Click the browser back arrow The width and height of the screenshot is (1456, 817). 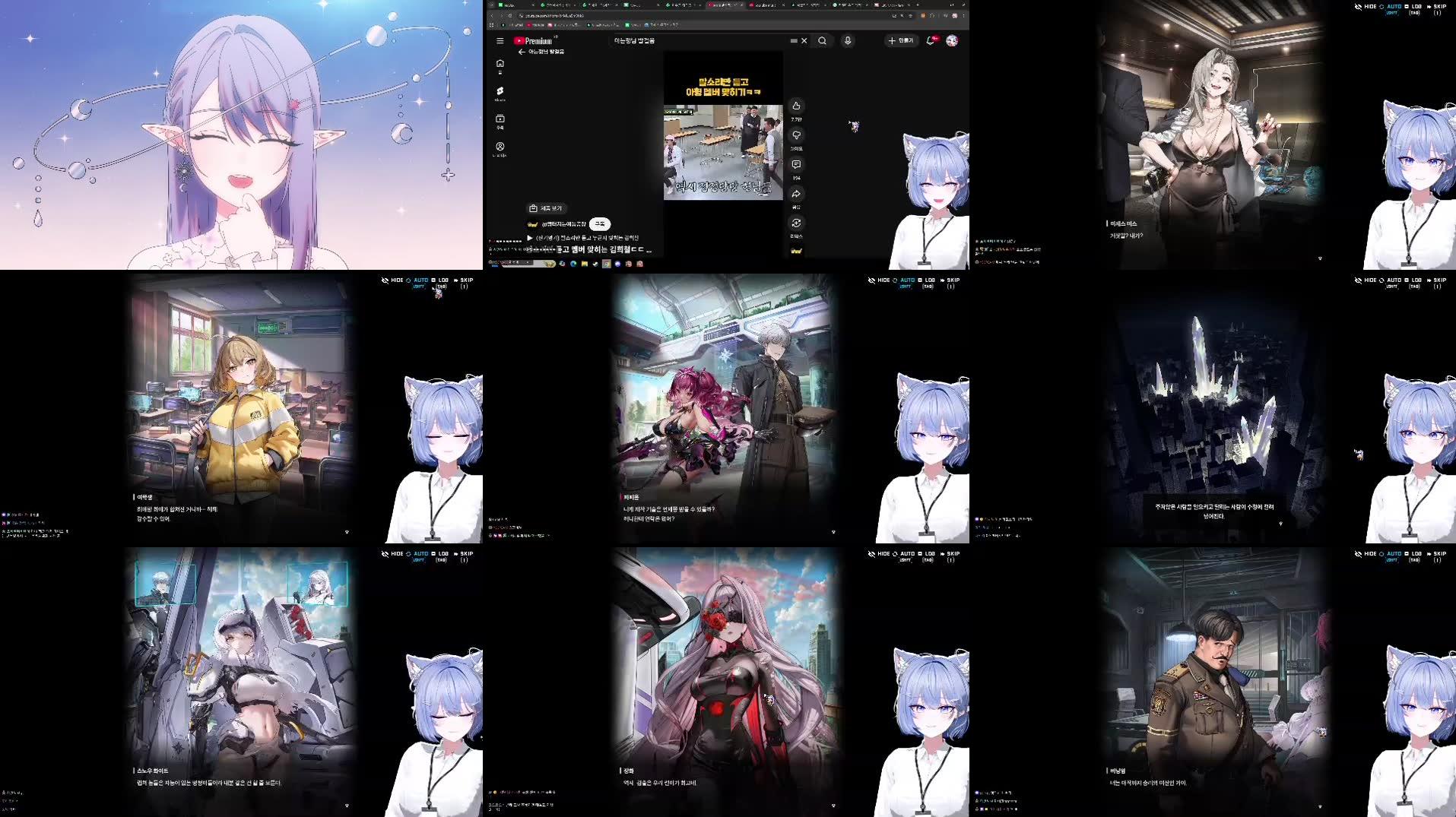pos(492,15)
